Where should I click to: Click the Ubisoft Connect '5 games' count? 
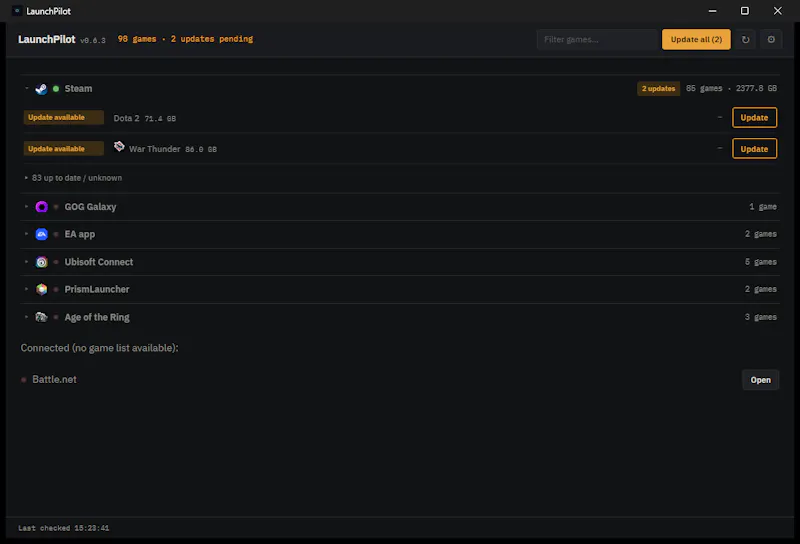pyautogui.click(x=761, y=262)
